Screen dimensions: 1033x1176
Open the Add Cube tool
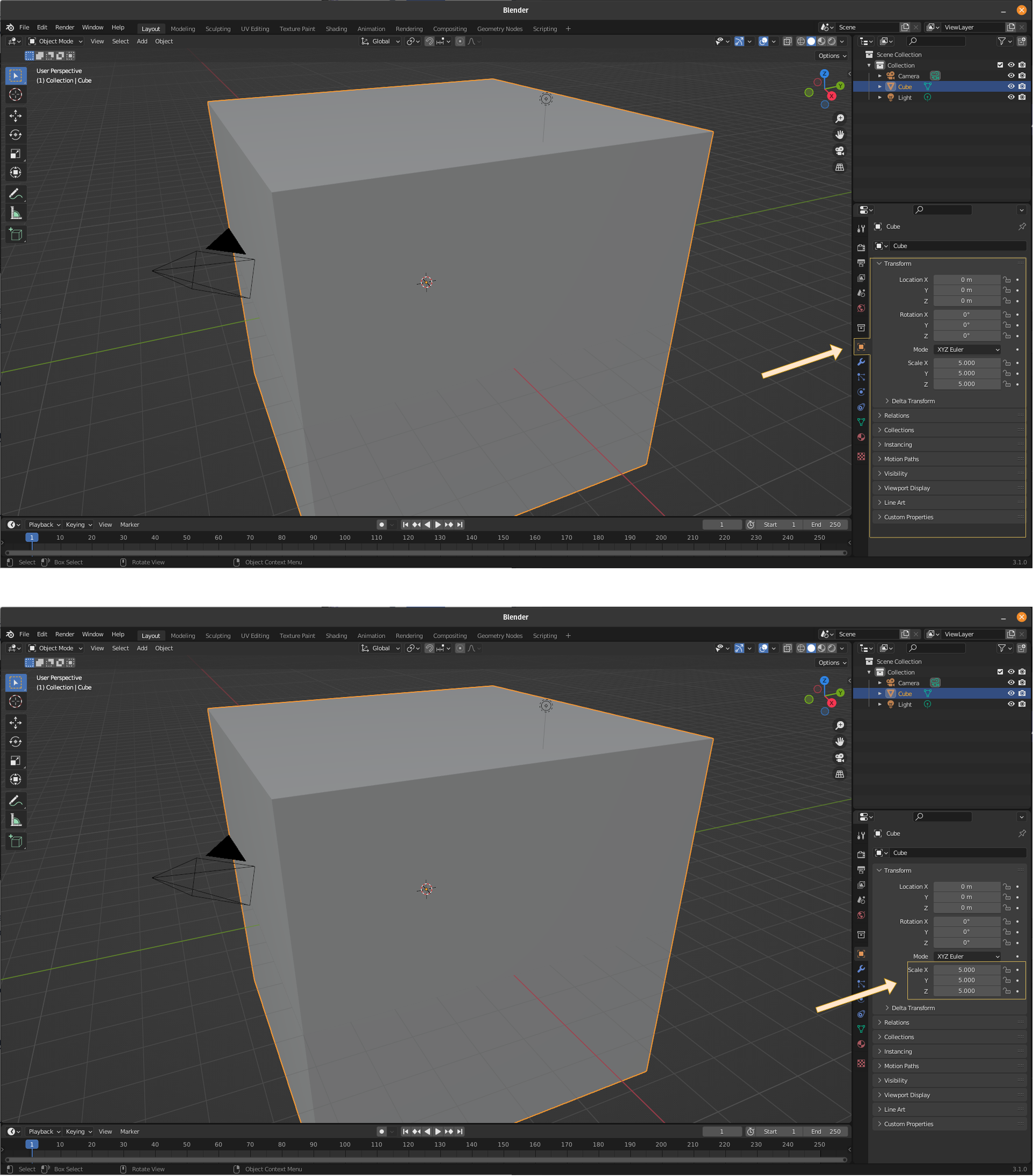16,234
